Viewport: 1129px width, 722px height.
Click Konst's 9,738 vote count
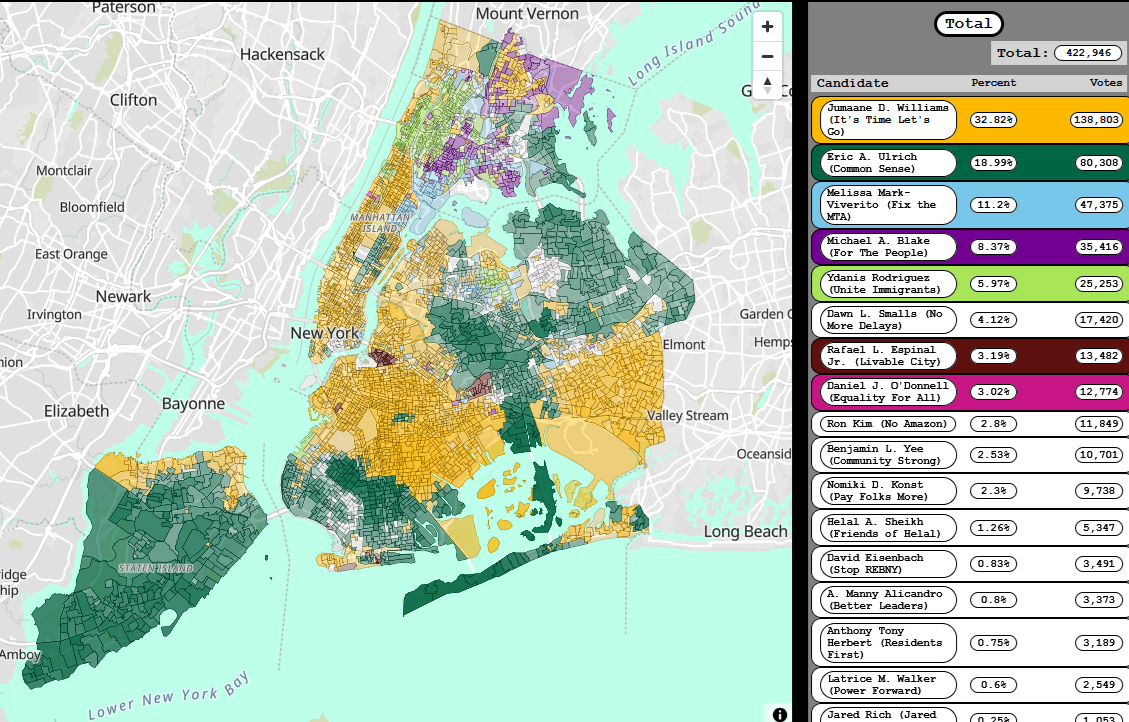[1099, 491]
